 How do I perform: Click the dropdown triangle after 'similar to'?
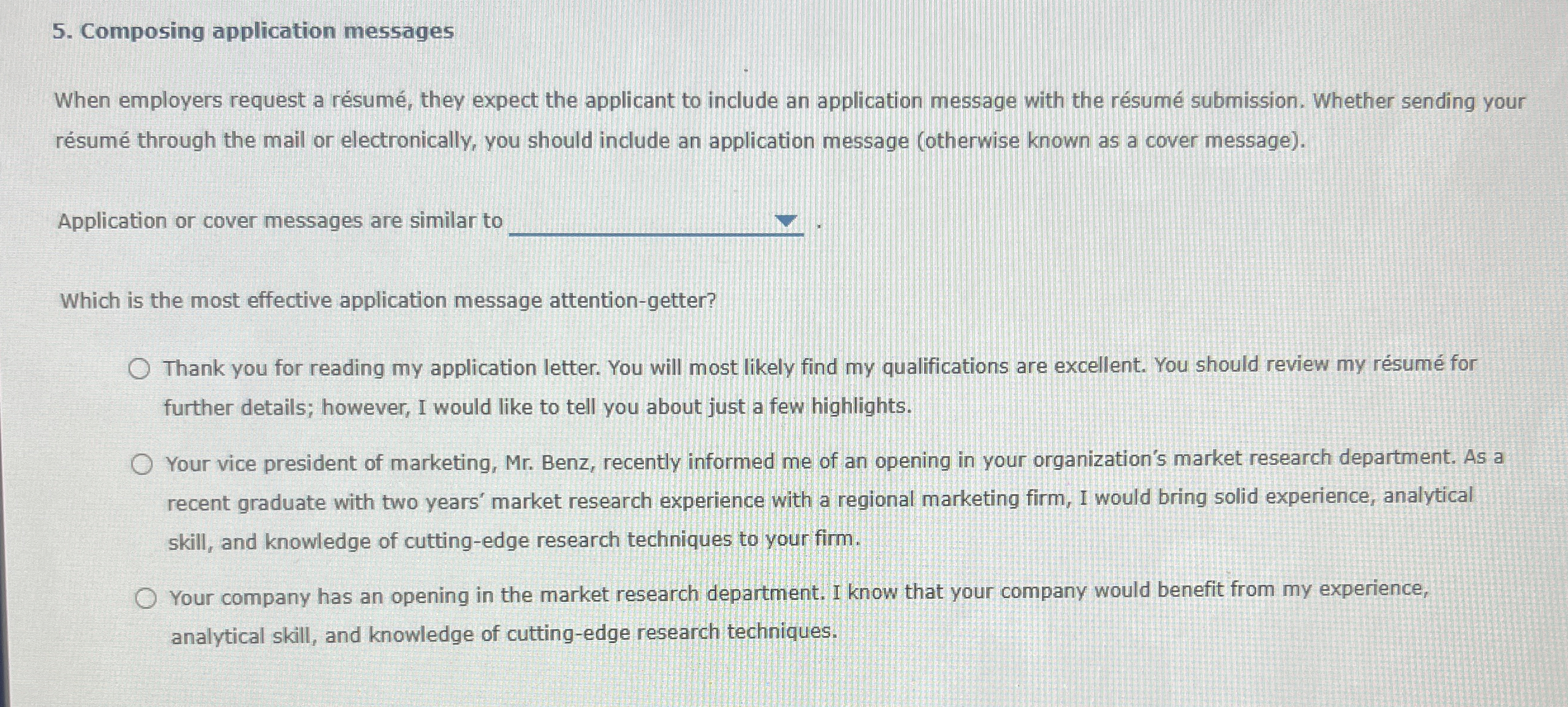click(x=786, y=220)
